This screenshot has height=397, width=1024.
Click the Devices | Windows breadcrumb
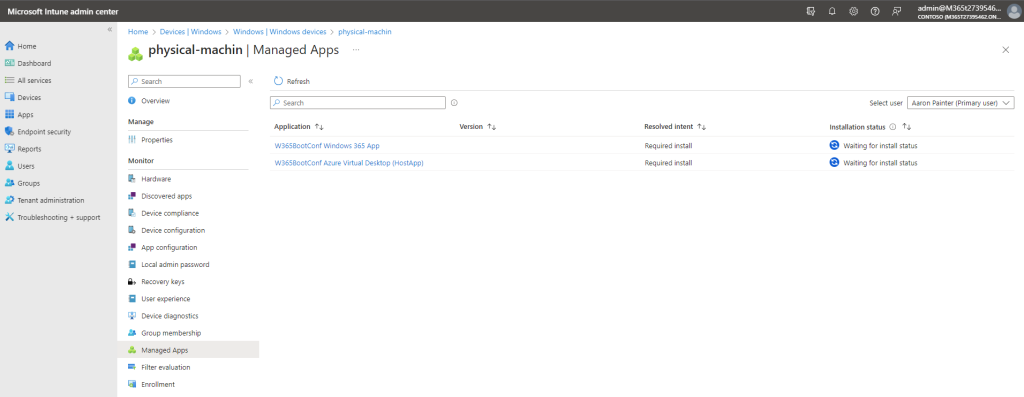pos(191,31)
